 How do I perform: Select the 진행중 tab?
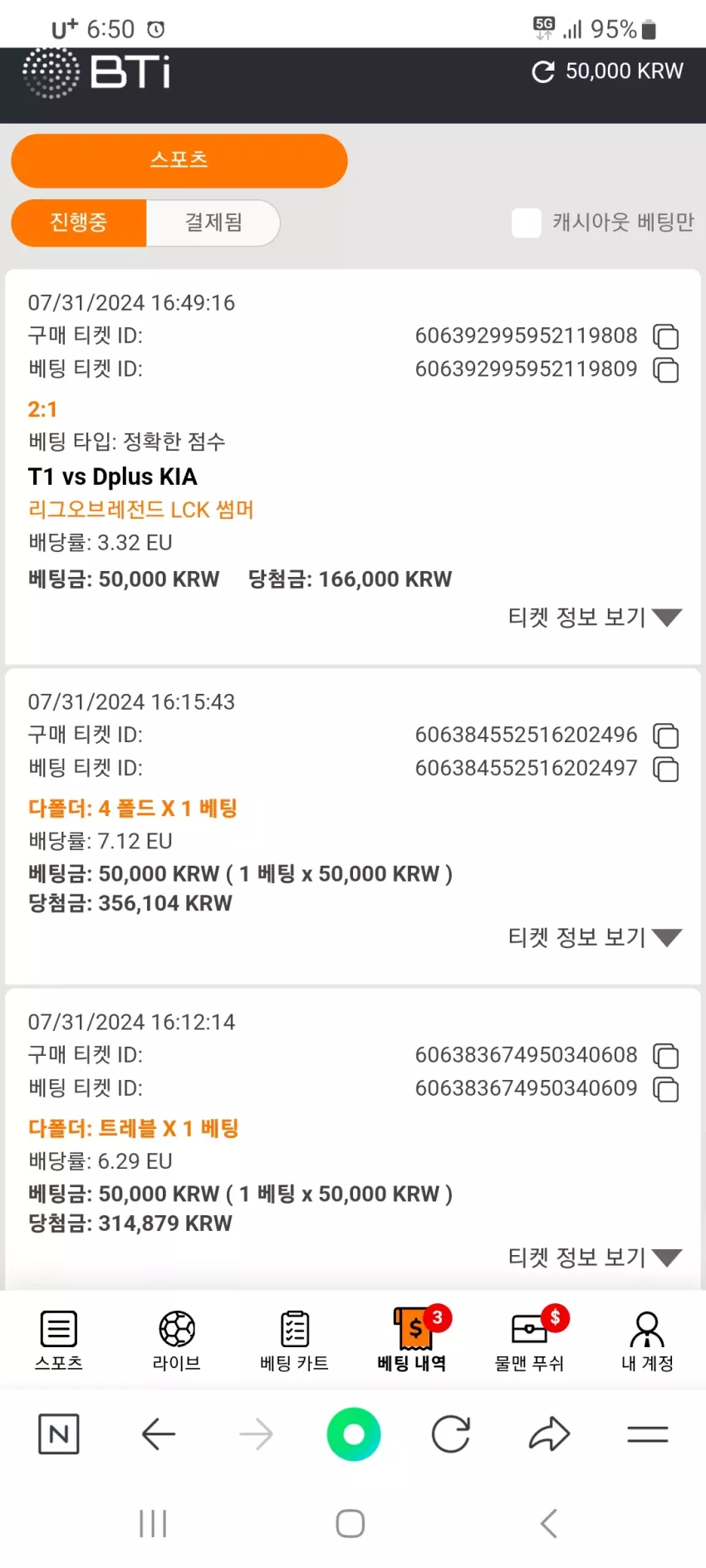tap(79, 222)
